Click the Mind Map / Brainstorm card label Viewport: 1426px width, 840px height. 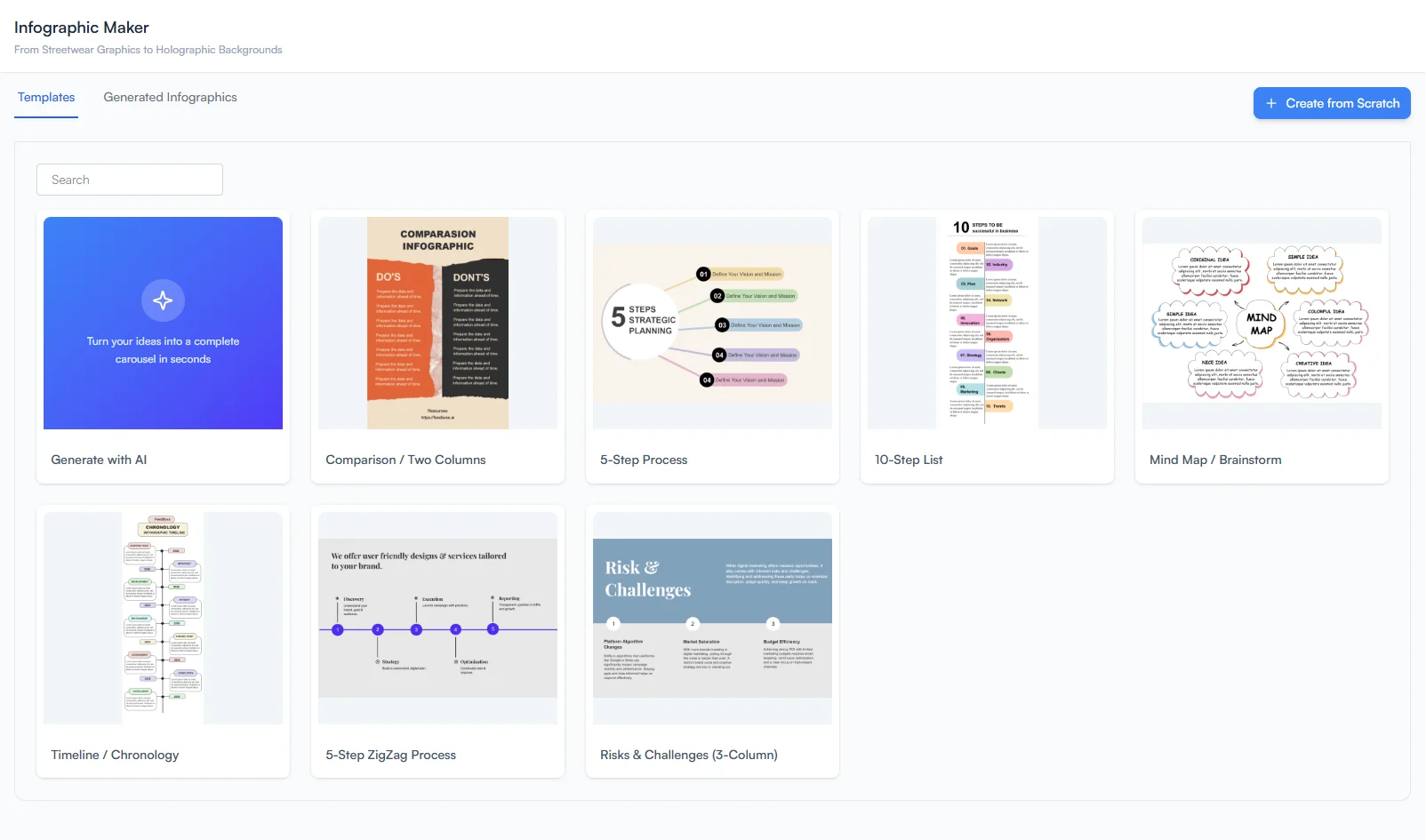click(x=1215, y=460)
